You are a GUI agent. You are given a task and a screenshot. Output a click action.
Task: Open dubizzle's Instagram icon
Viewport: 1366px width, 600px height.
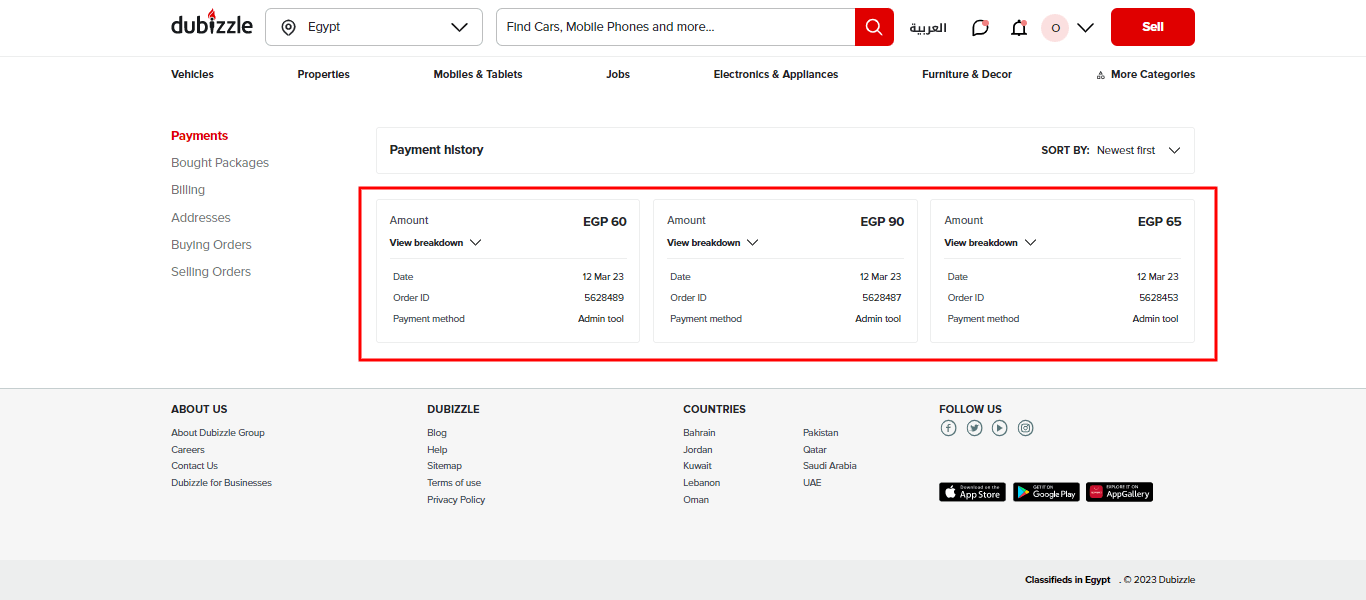point(1025,427)
